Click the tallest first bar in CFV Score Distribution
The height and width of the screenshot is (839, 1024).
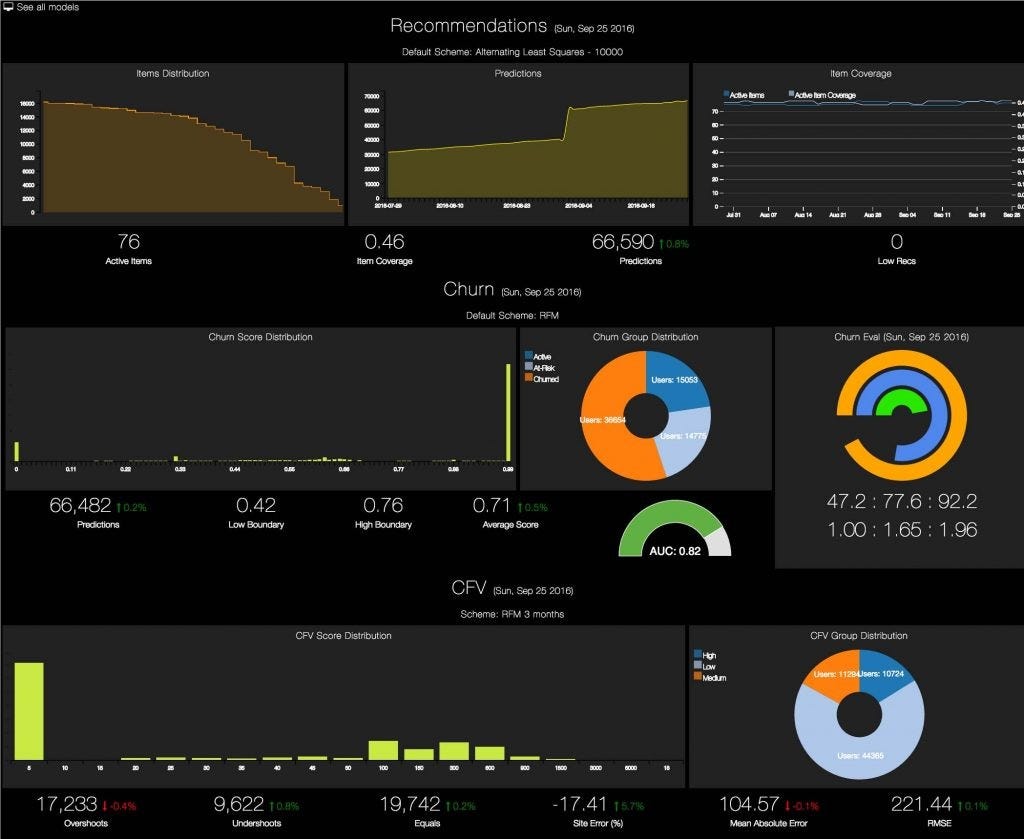click(29, 711)
